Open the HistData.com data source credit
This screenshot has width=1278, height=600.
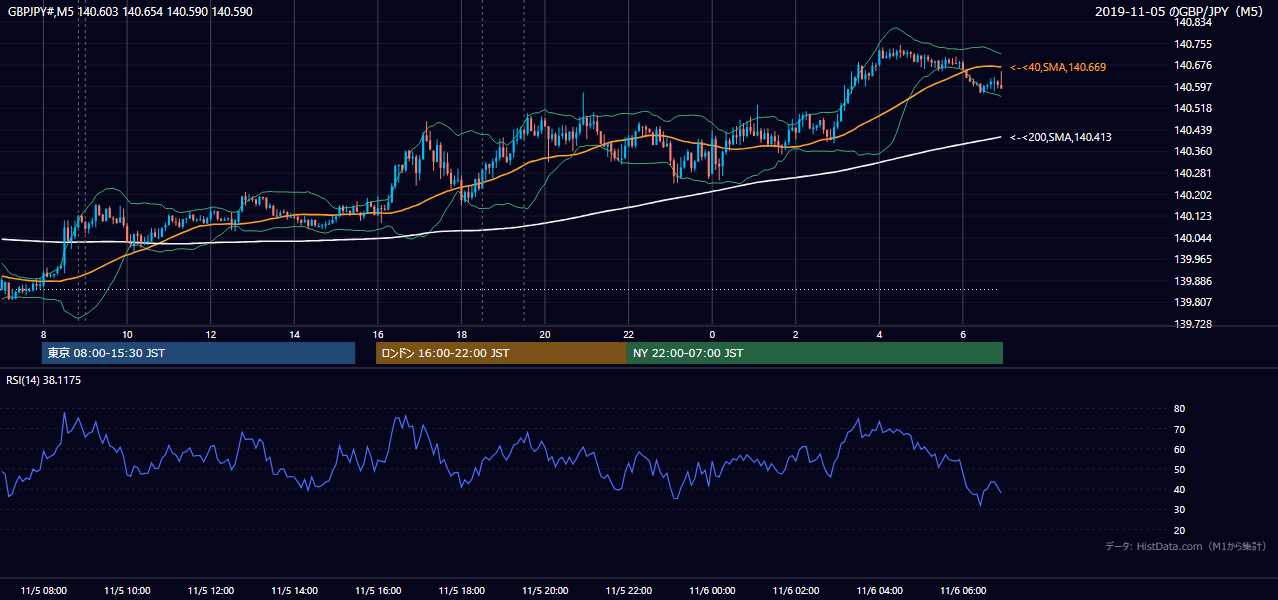click(1186, 546)
